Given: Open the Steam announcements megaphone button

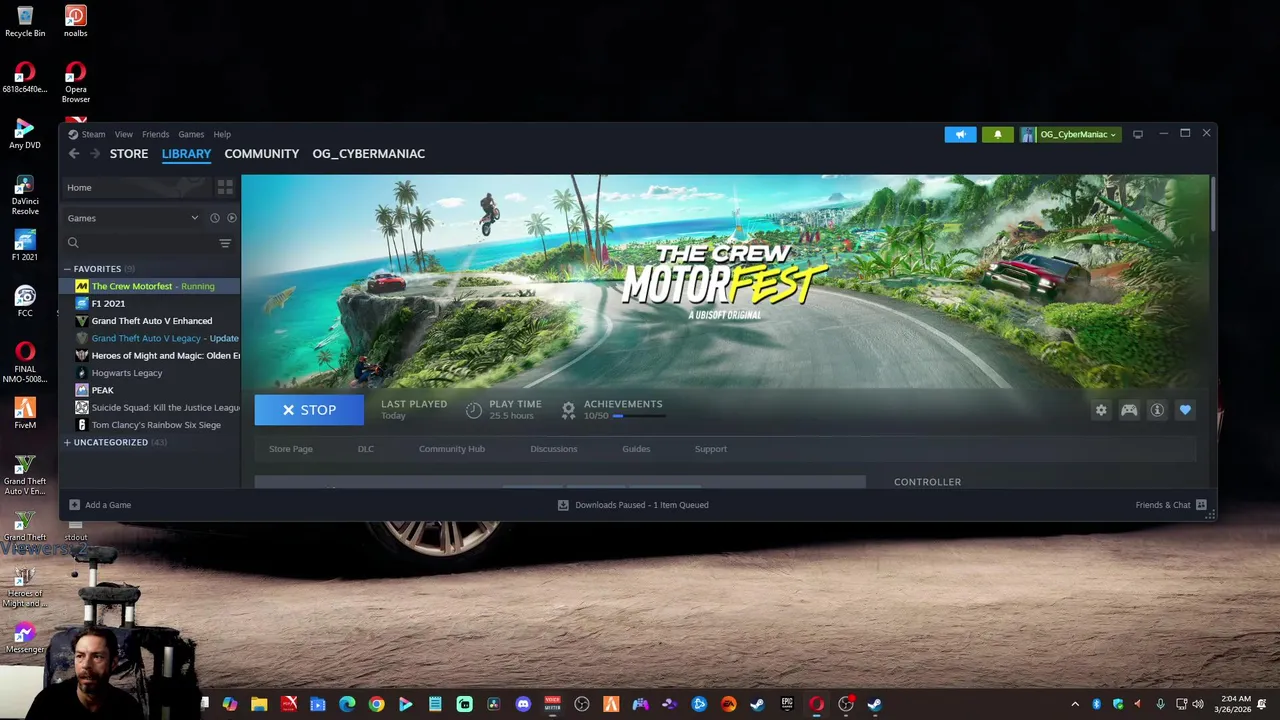Looking at the screenshot, I should (960, 134).
